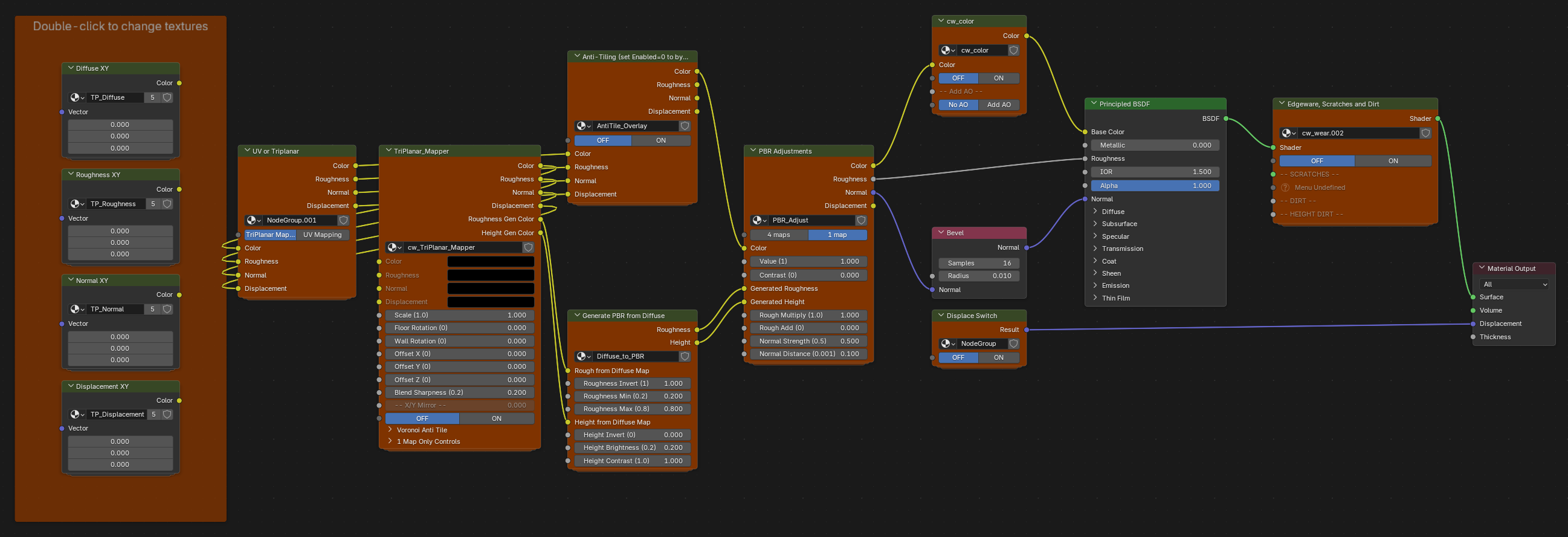Open node tree browser for TP_Diffuse
The image size is (1568, 537).
click(77, 97)
